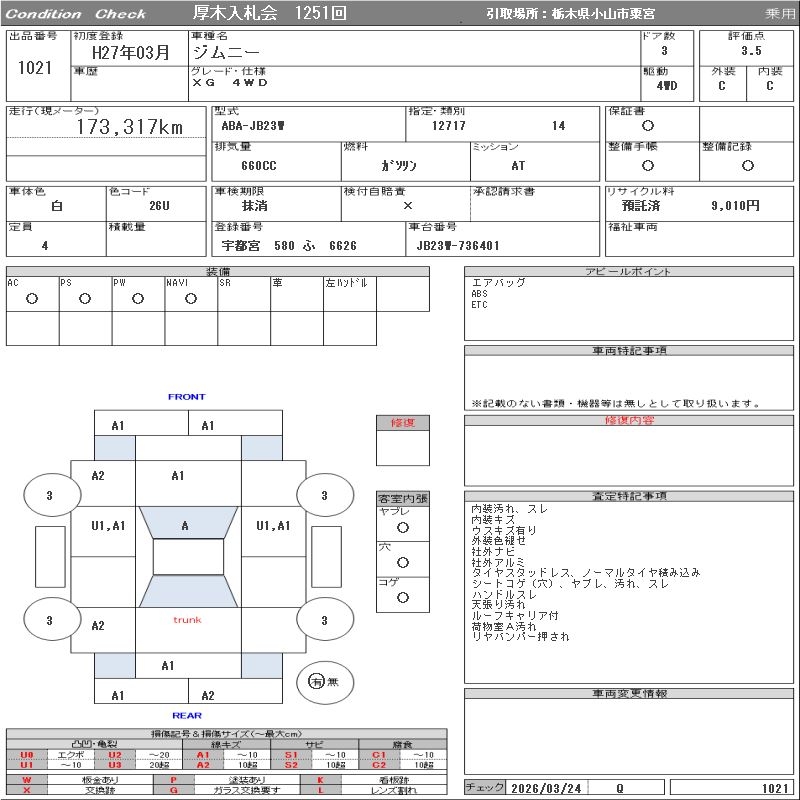Click ETC in アピールポイント
Viewport: 800px width, 800px height.
click(479, 305)
